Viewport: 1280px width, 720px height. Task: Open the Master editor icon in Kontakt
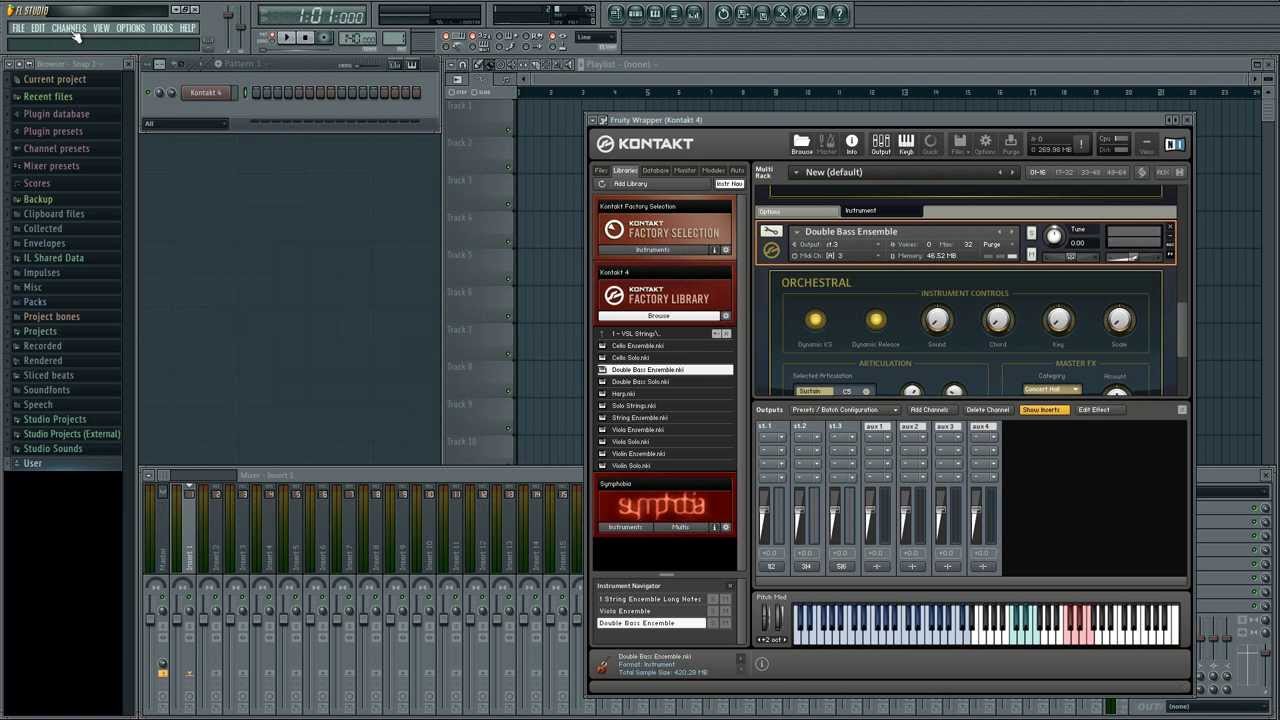[x=827, y=144]
